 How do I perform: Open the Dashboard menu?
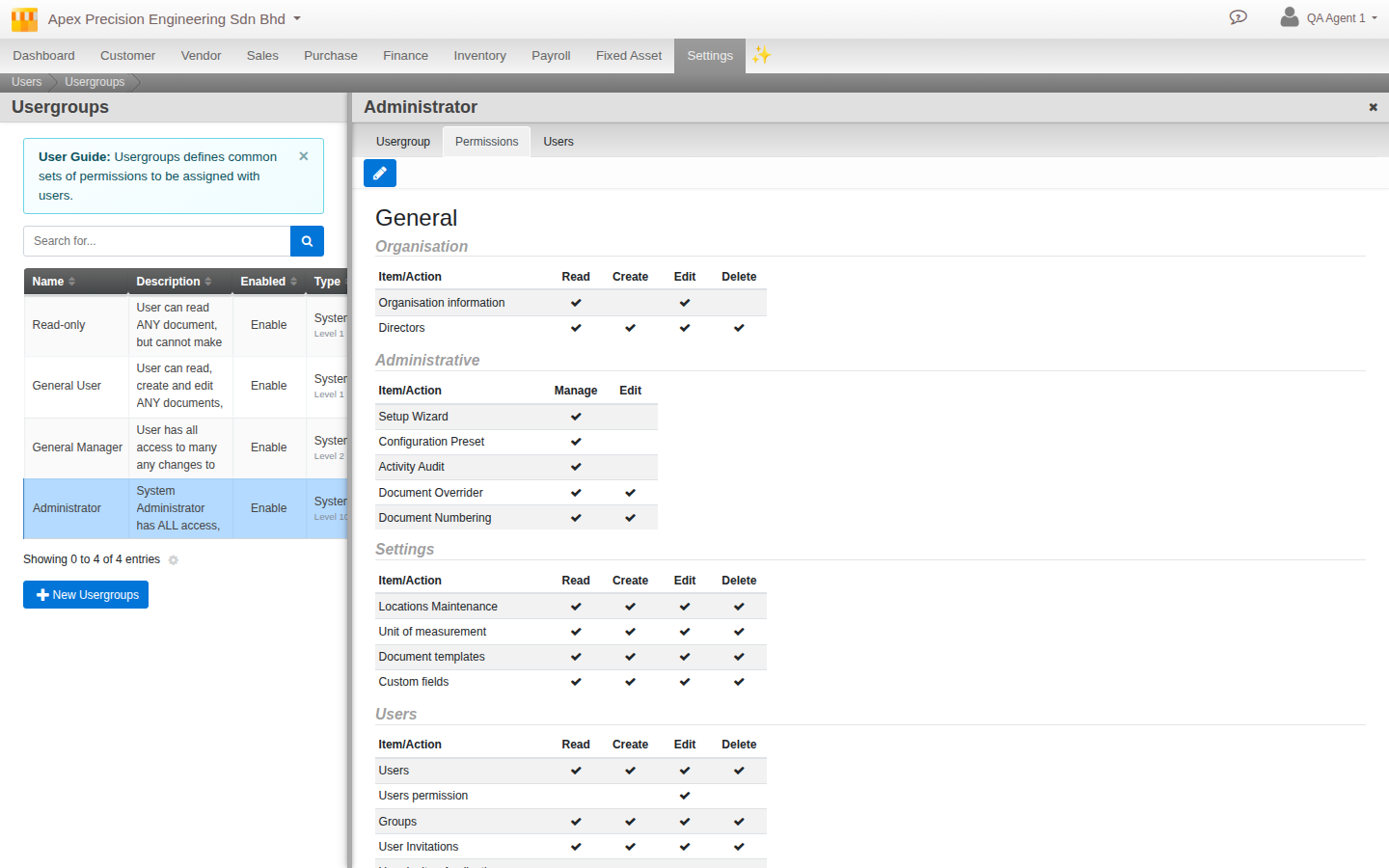point(43,56)
